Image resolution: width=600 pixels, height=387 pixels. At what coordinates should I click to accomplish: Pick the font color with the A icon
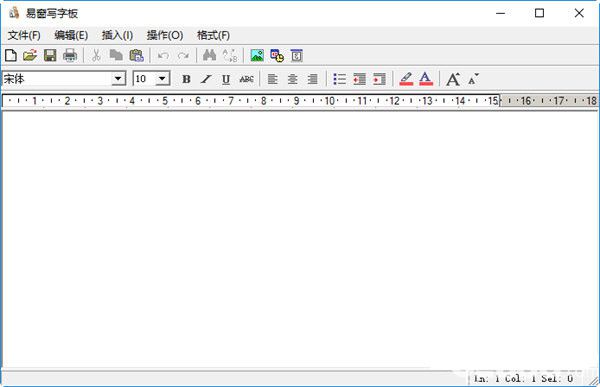[x=426, y=79]
